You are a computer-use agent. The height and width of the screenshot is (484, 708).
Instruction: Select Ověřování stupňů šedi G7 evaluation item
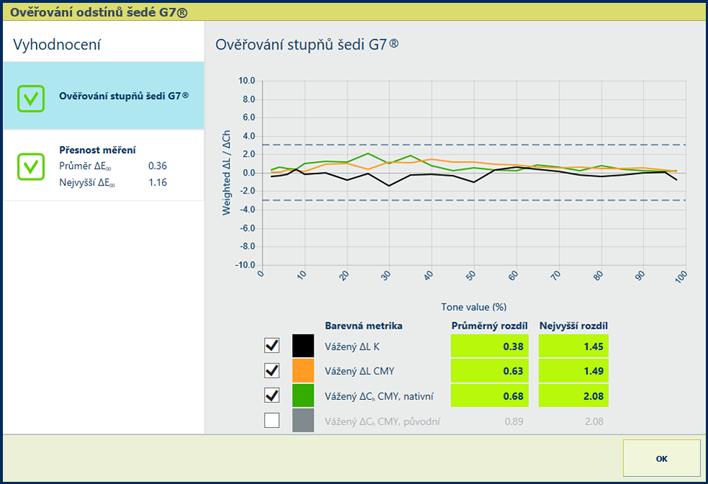point(104,96)
